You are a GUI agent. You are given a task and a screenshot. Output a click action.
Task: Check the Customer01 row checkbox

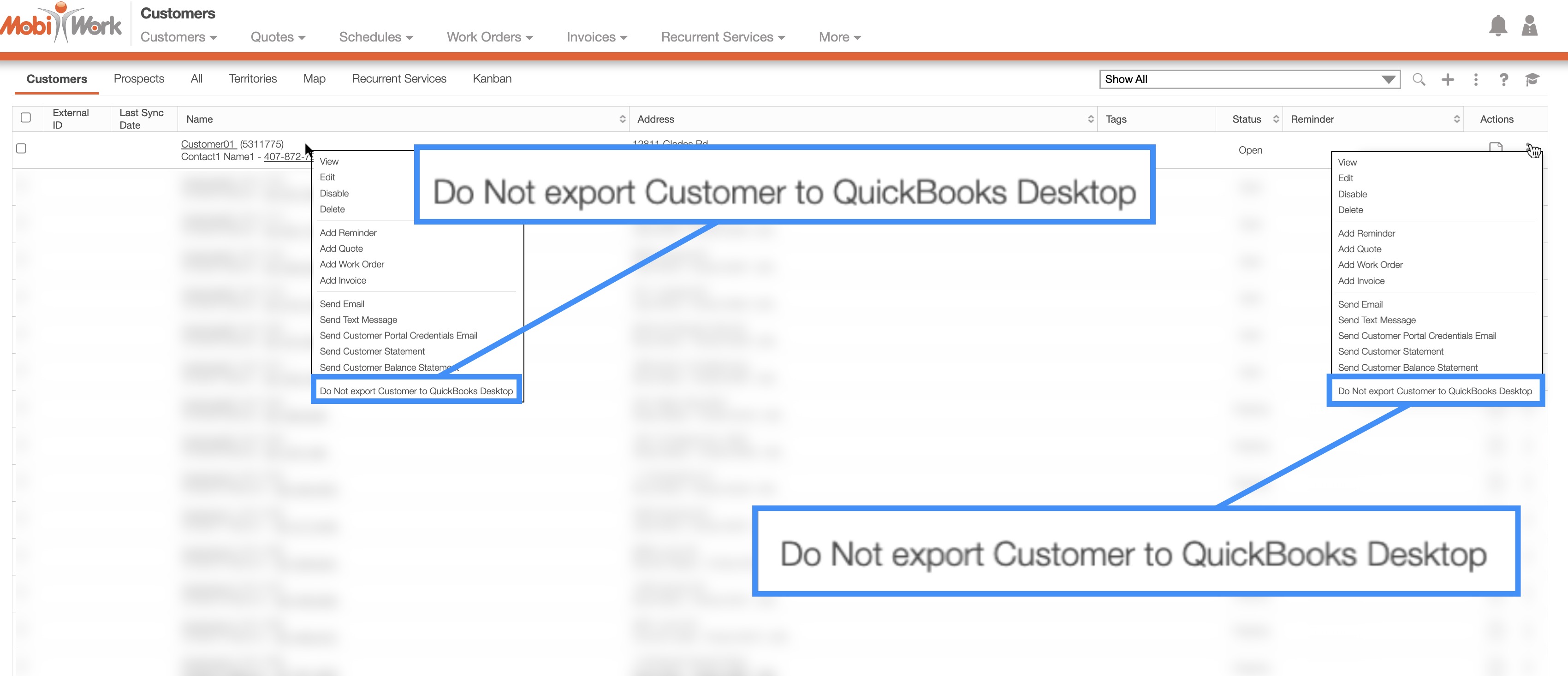tap(21, 148)
